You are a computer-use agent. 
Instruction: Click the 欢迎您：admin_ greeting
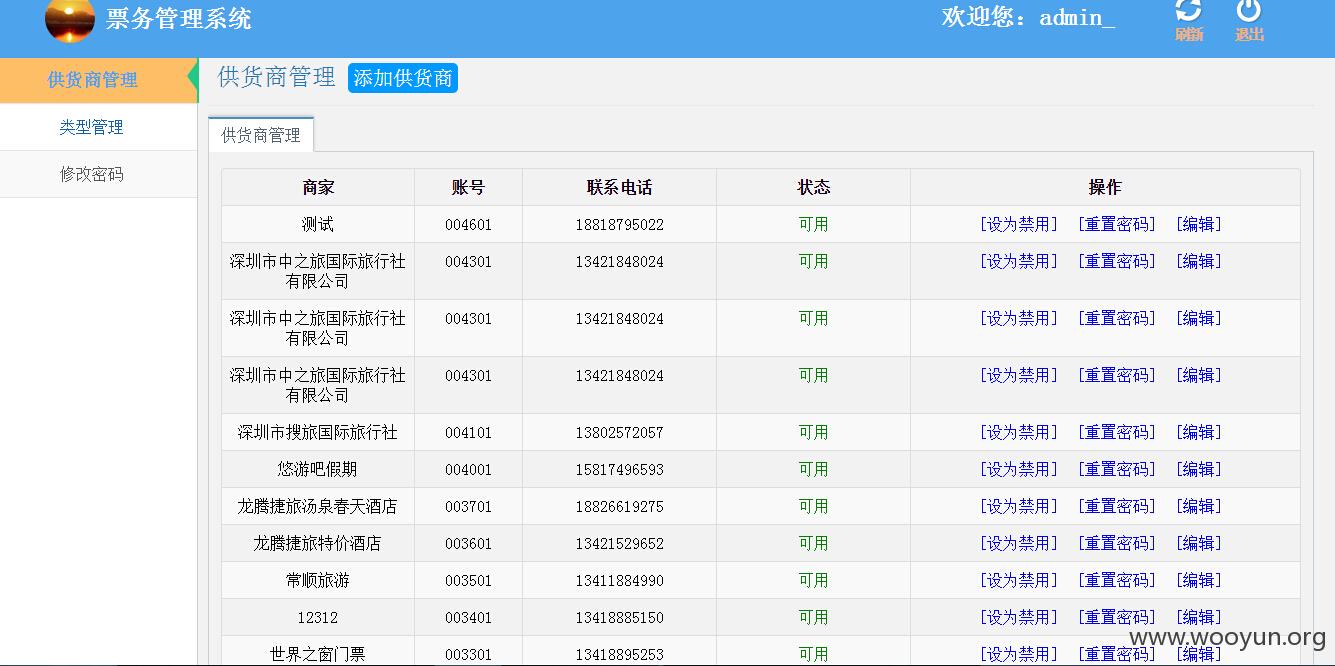tap(1028, 17)
